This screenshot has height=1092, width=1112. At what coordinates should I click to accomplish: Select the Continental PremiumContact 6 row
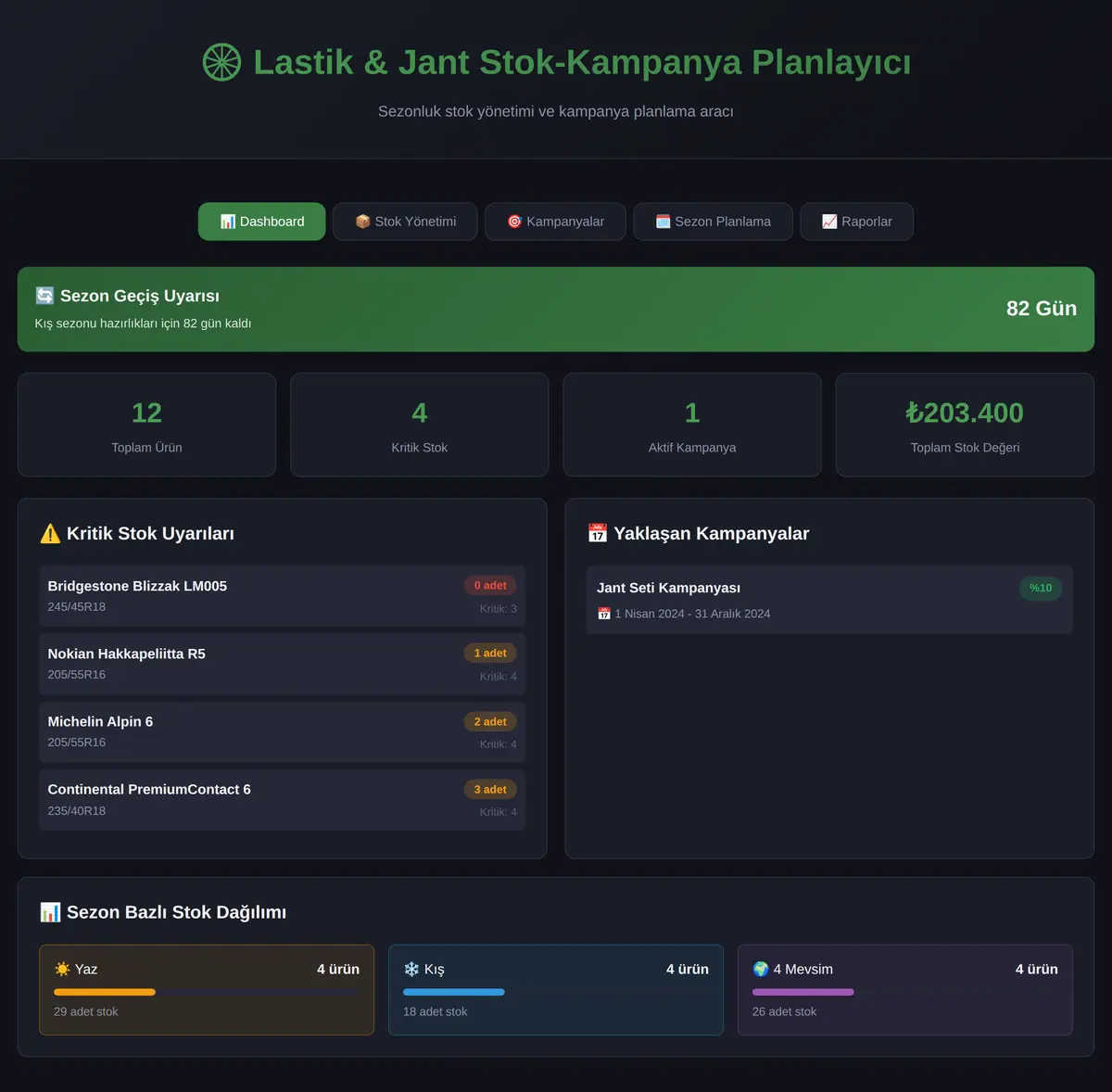click(283, 800)
